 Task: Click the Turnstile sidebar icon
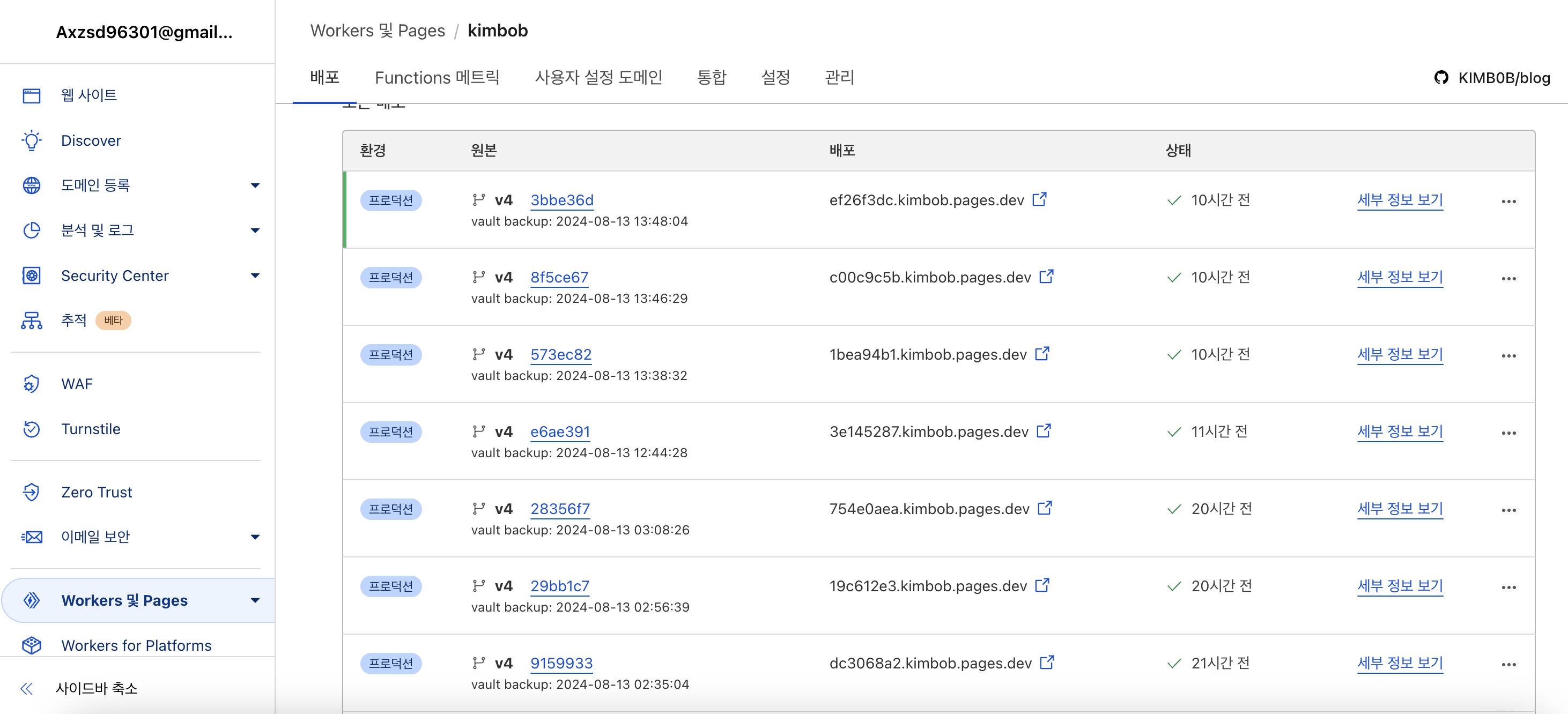pyautogui.click(x=32, y=429)
